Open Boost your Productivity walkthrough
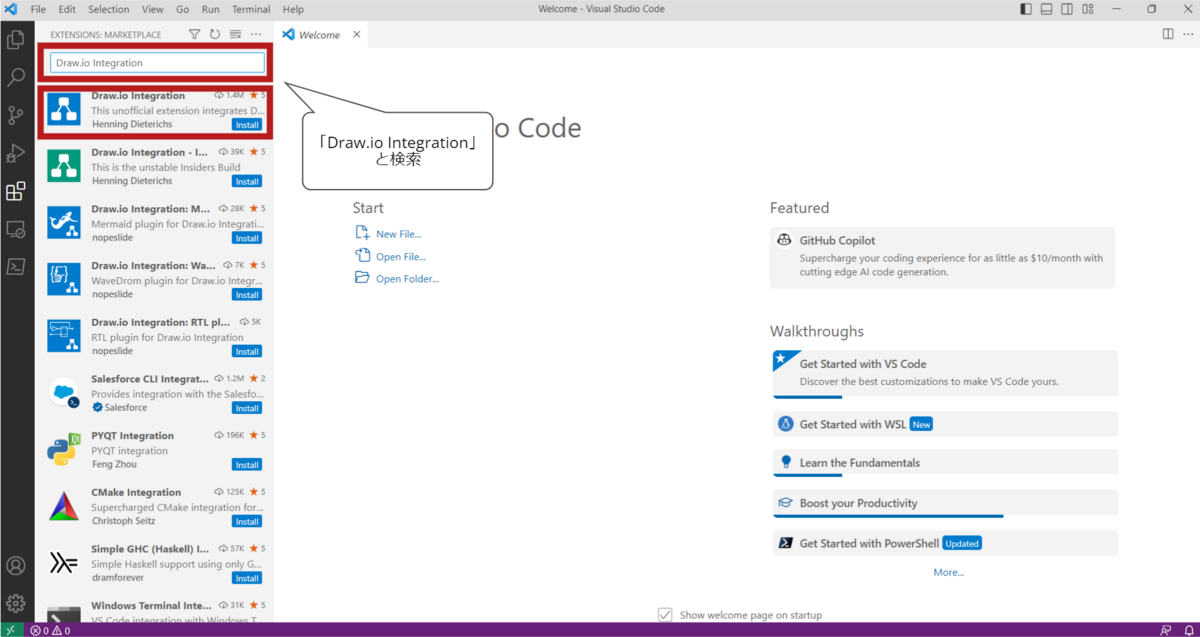 click(945, 503)
